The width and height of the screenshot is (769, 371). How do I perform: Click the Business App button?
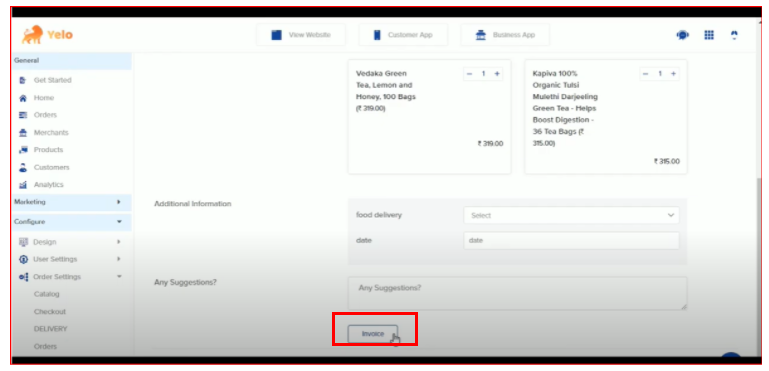(505, 35)
